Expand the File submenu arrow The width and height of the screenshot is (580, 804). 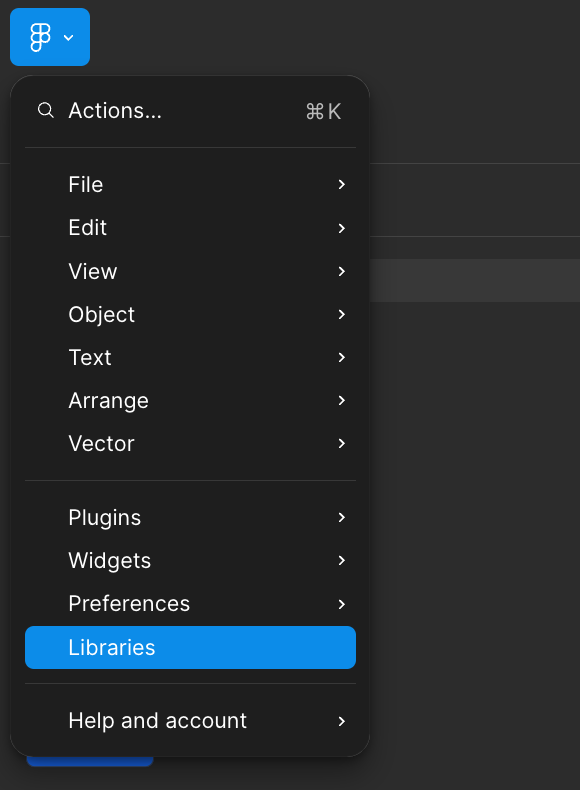[x=340, y=185]
